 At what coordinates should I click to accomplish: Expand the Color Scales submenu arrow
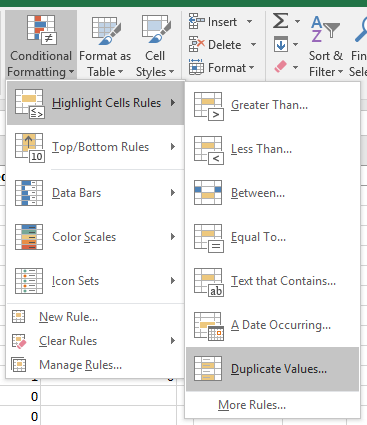173,237
